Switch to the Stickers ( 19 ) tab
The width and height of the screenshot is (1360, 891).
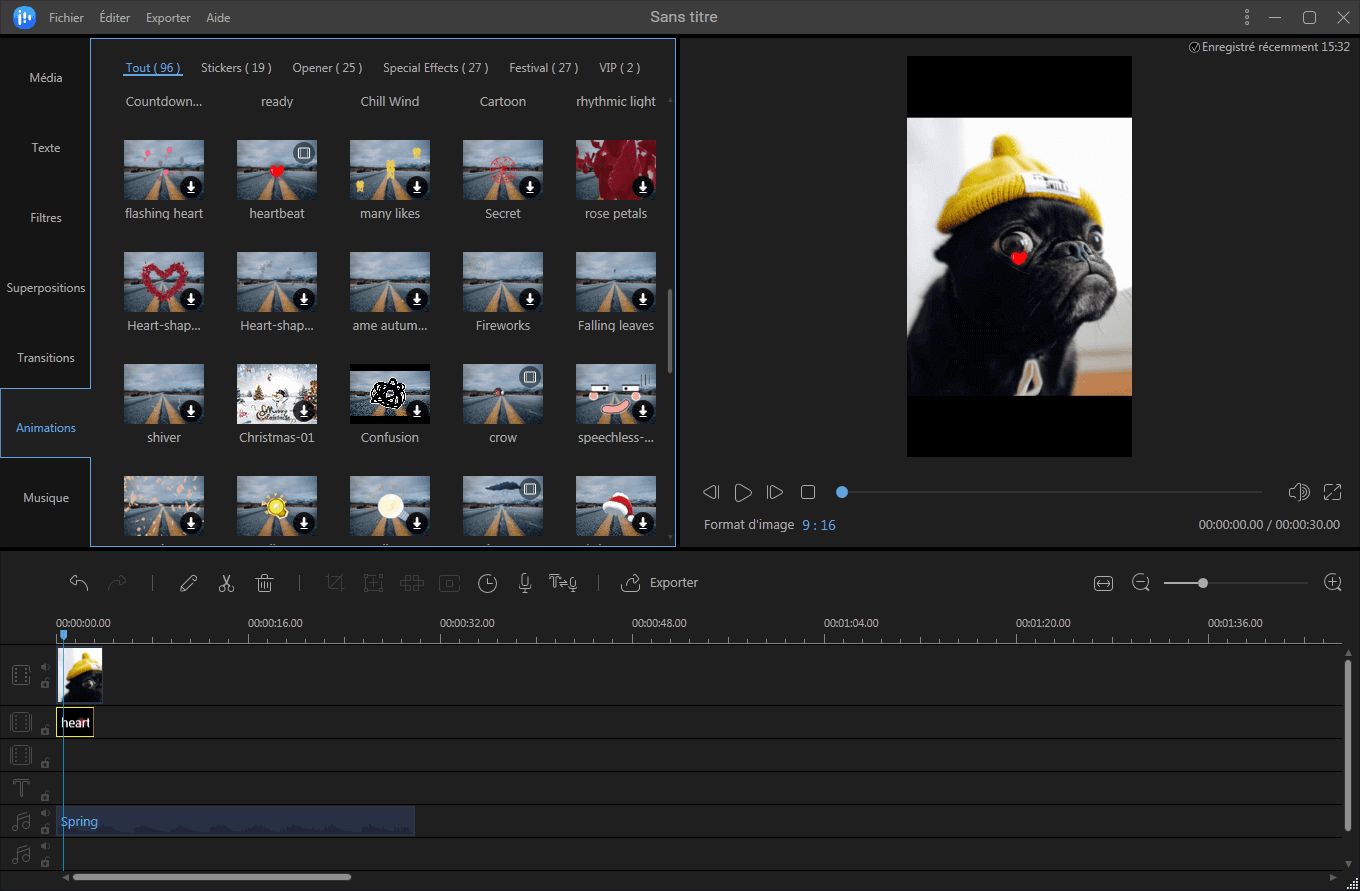pyautogui.click(x=236, y=68)
